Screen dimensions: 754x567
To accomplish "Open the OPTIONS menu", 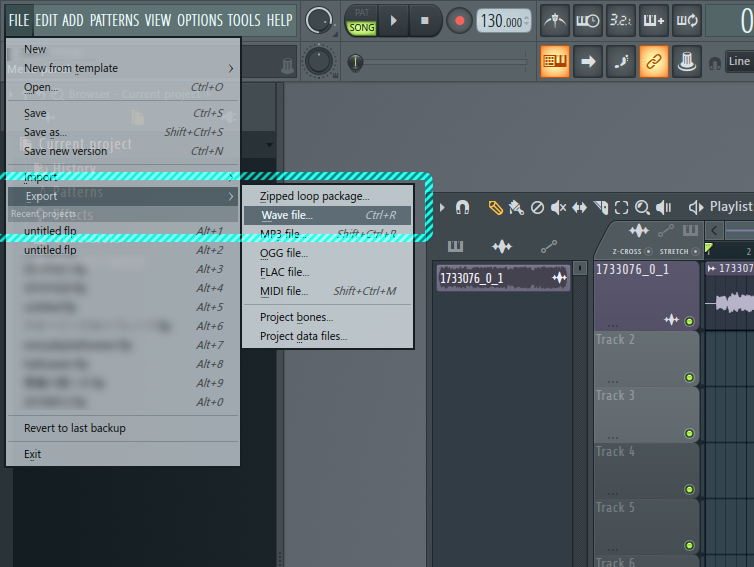I will point(200,20).
